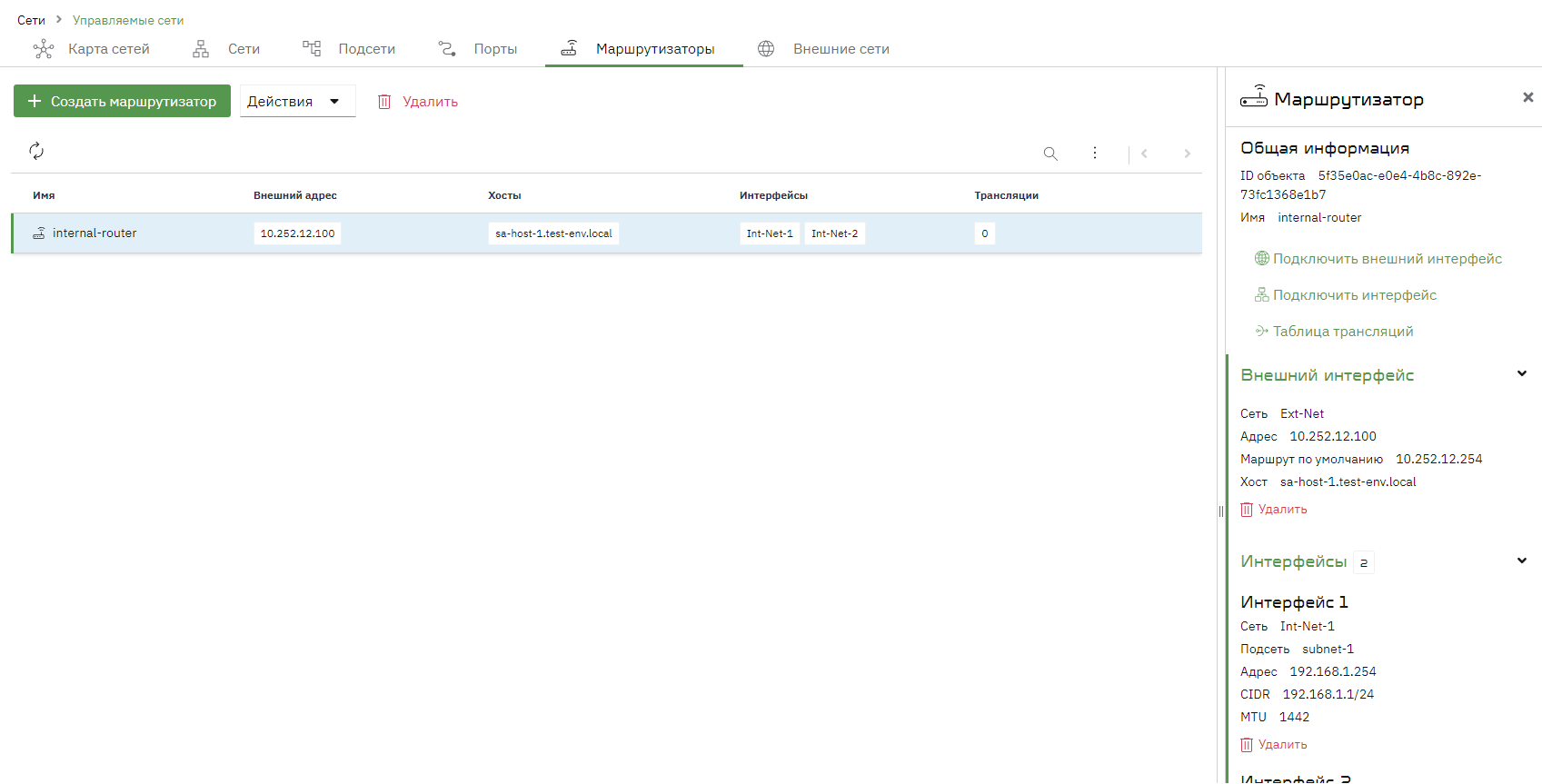
Task: Click the CIDR 192.168.1.1/24 value
Action: 1328,695
